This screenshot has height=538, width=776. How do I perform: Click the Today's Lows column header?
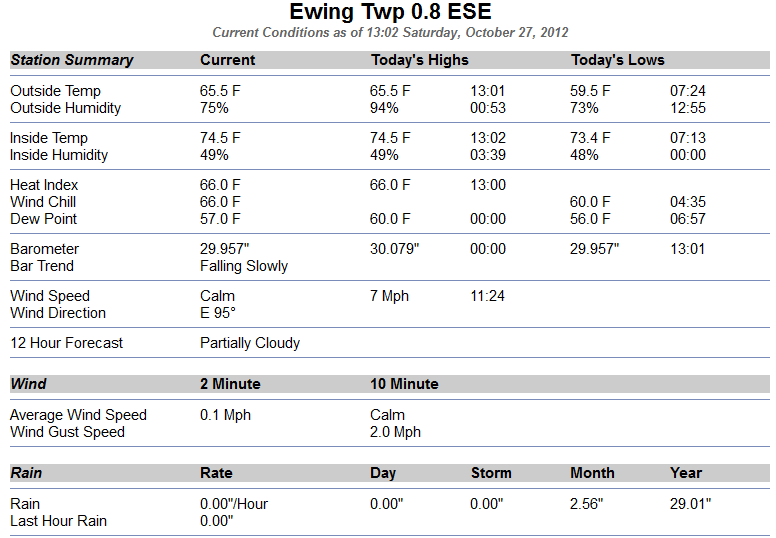618,60
